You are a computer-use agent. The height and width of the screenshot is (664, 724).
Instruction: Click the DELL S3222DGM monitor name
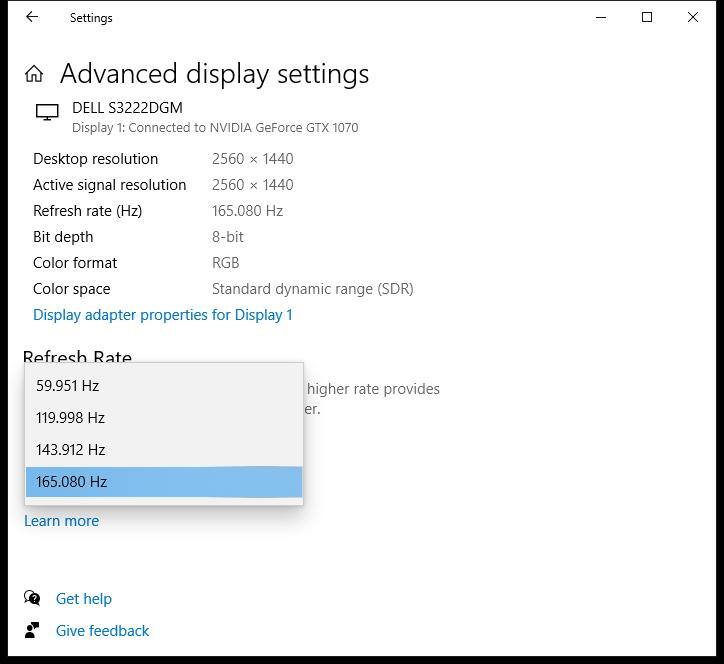[127, 108]
